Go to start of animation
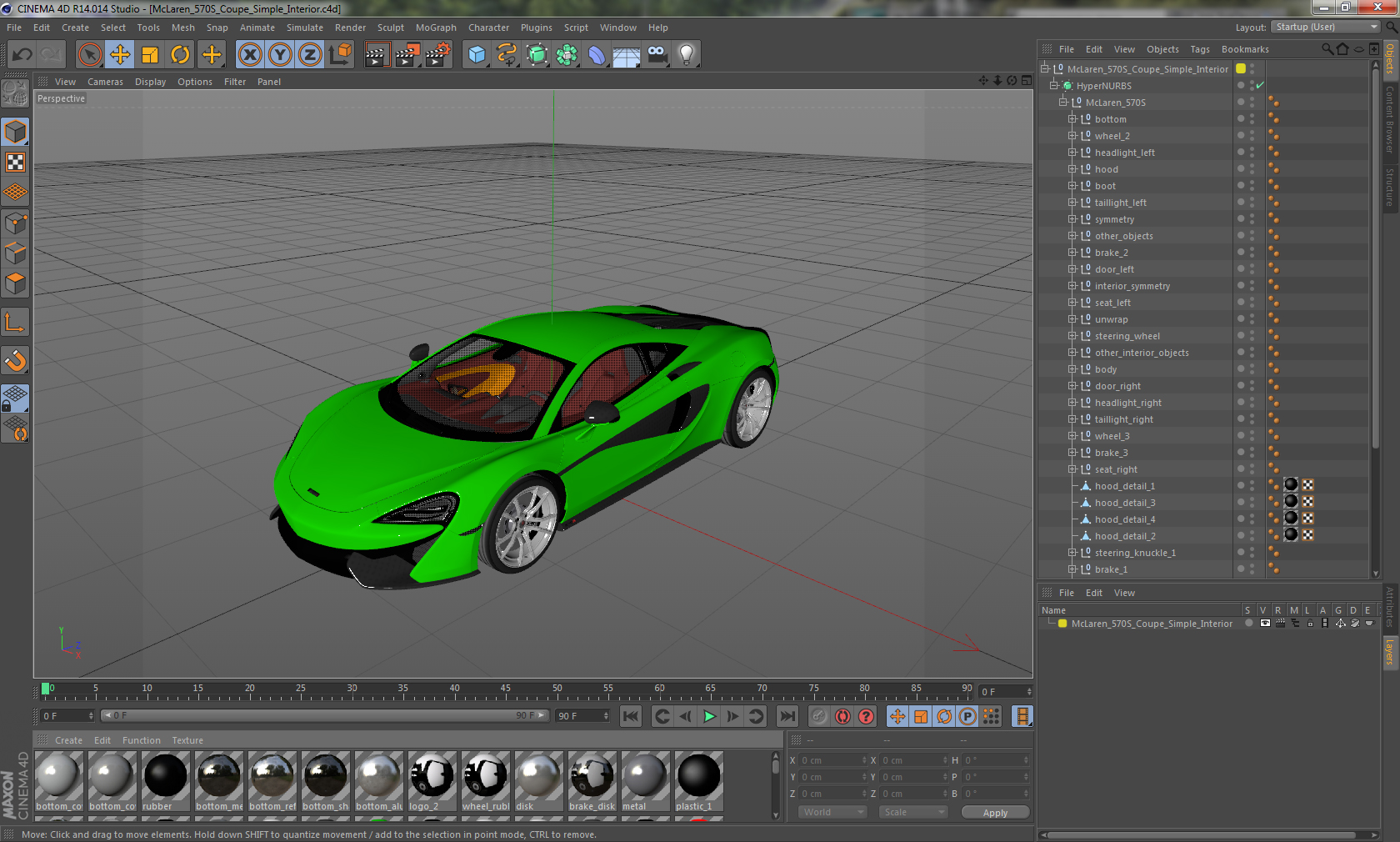1400x842 pixels. pos(631,716)
